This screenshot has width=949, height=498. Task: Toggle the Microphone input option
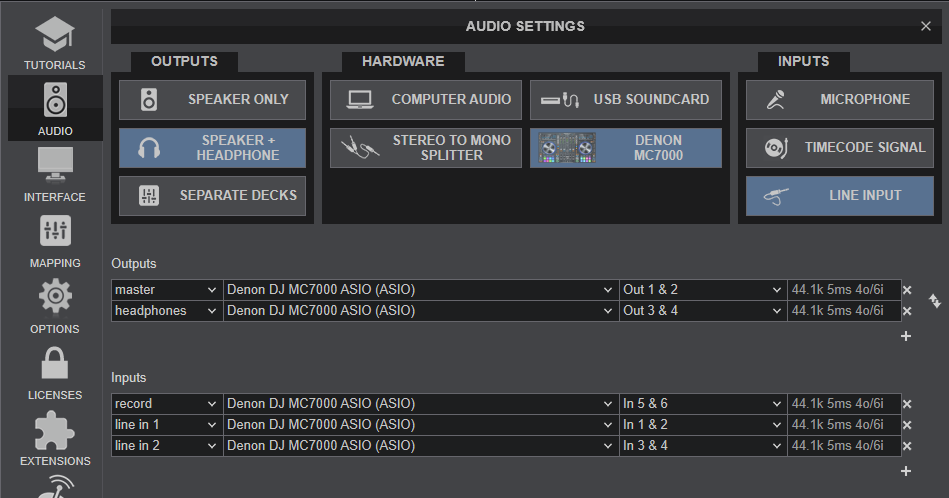pos(841,100)
